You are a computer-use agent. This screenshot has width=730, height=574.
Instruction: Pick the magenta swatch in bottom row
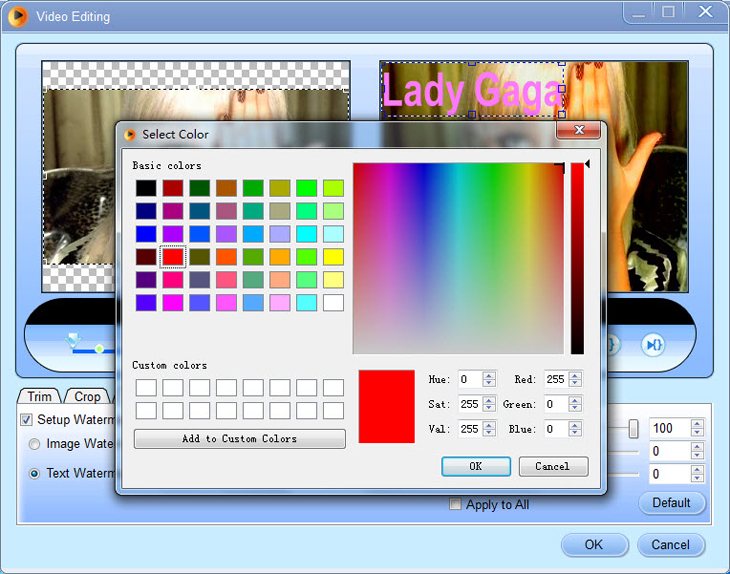pyautogui.click(x=173, y=303)
